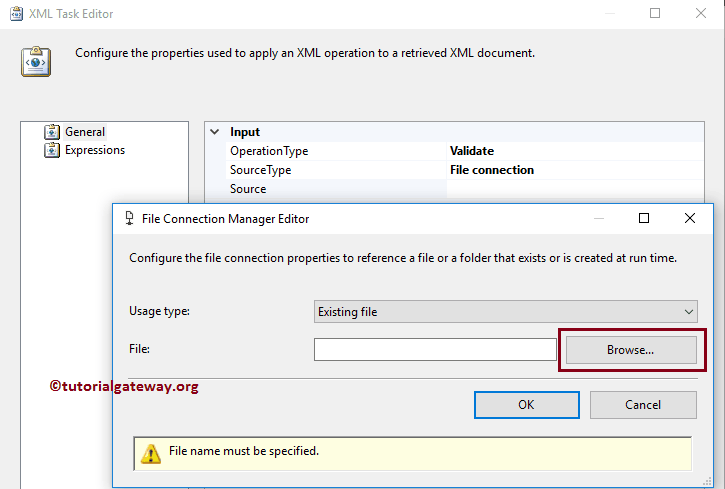Focus the File path input field
The image size is (725, 489).
(x=435, y=349)
